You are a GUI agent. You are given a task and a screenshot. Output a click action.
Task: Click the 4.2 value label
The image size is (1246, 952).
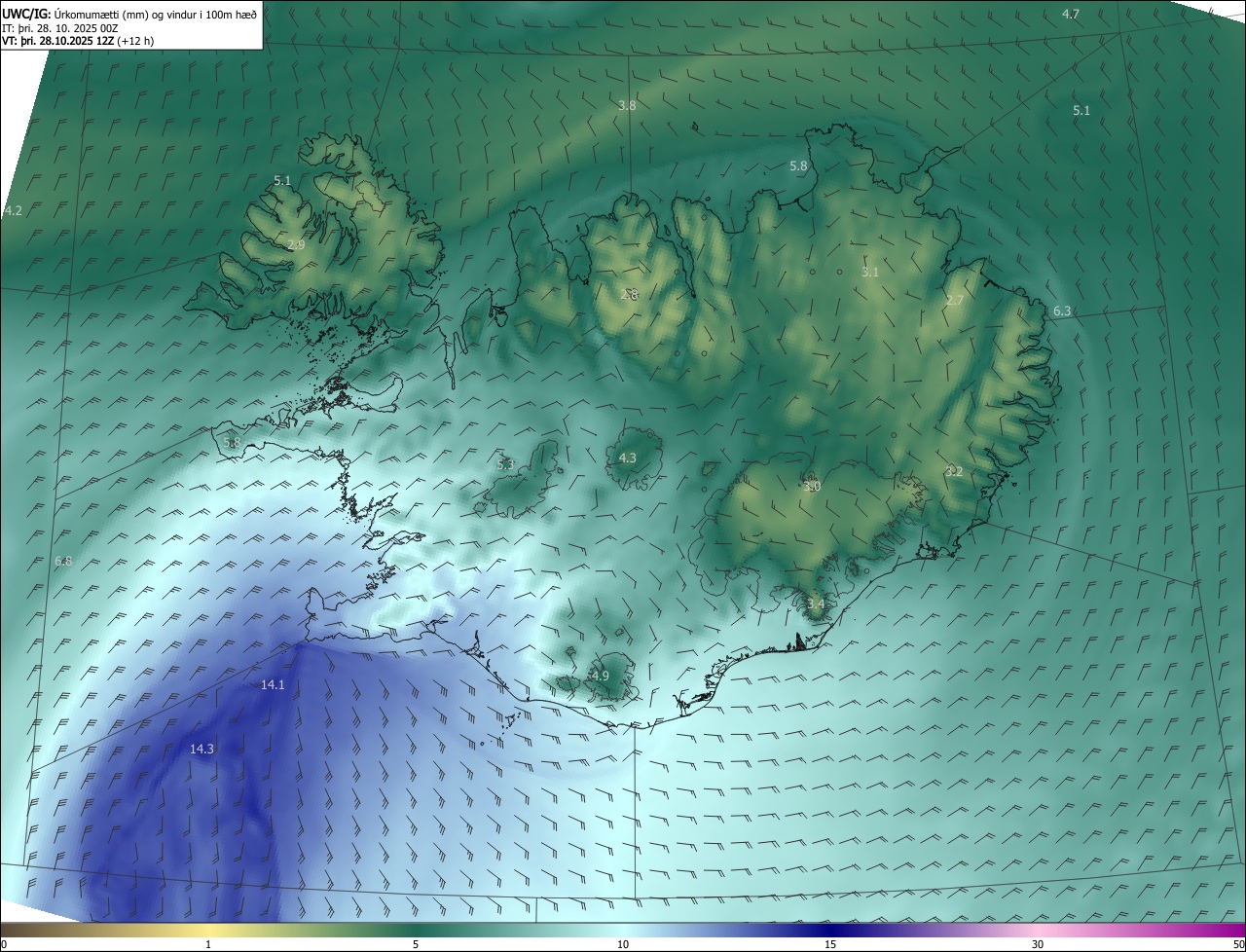13,210
